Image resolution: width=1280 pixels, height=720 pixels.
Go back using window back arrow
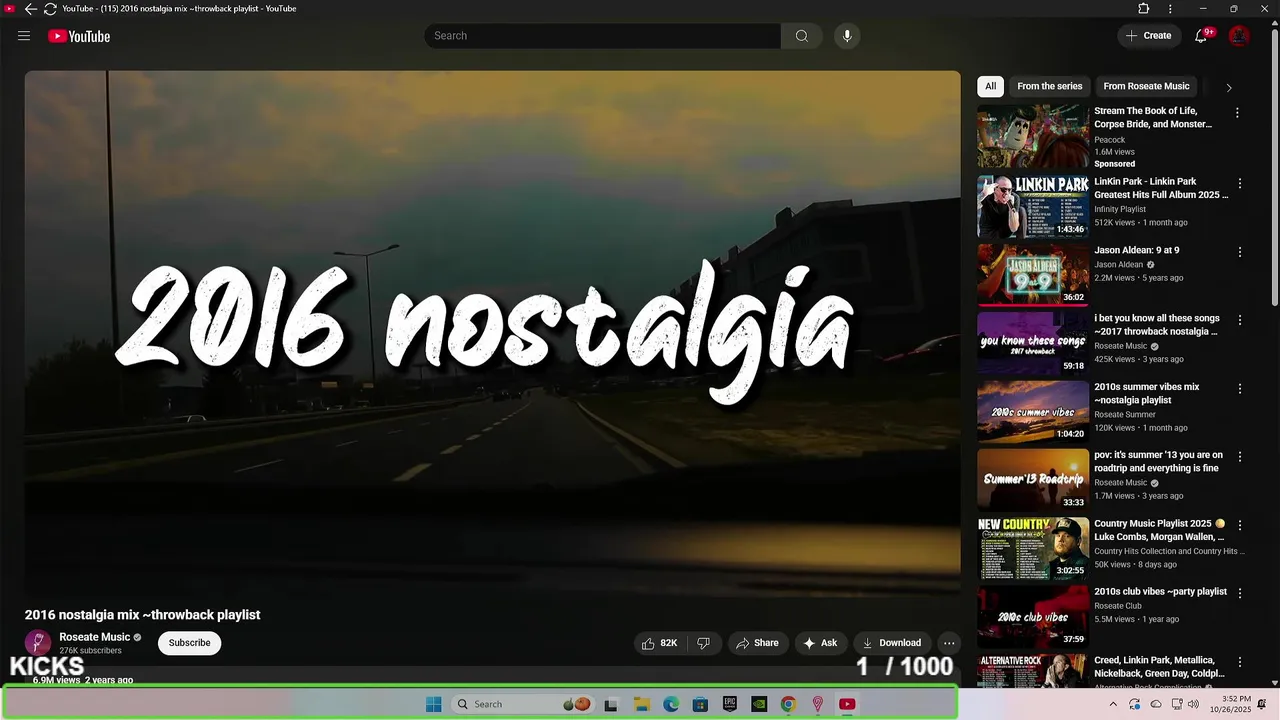click(x=31, y=9)
